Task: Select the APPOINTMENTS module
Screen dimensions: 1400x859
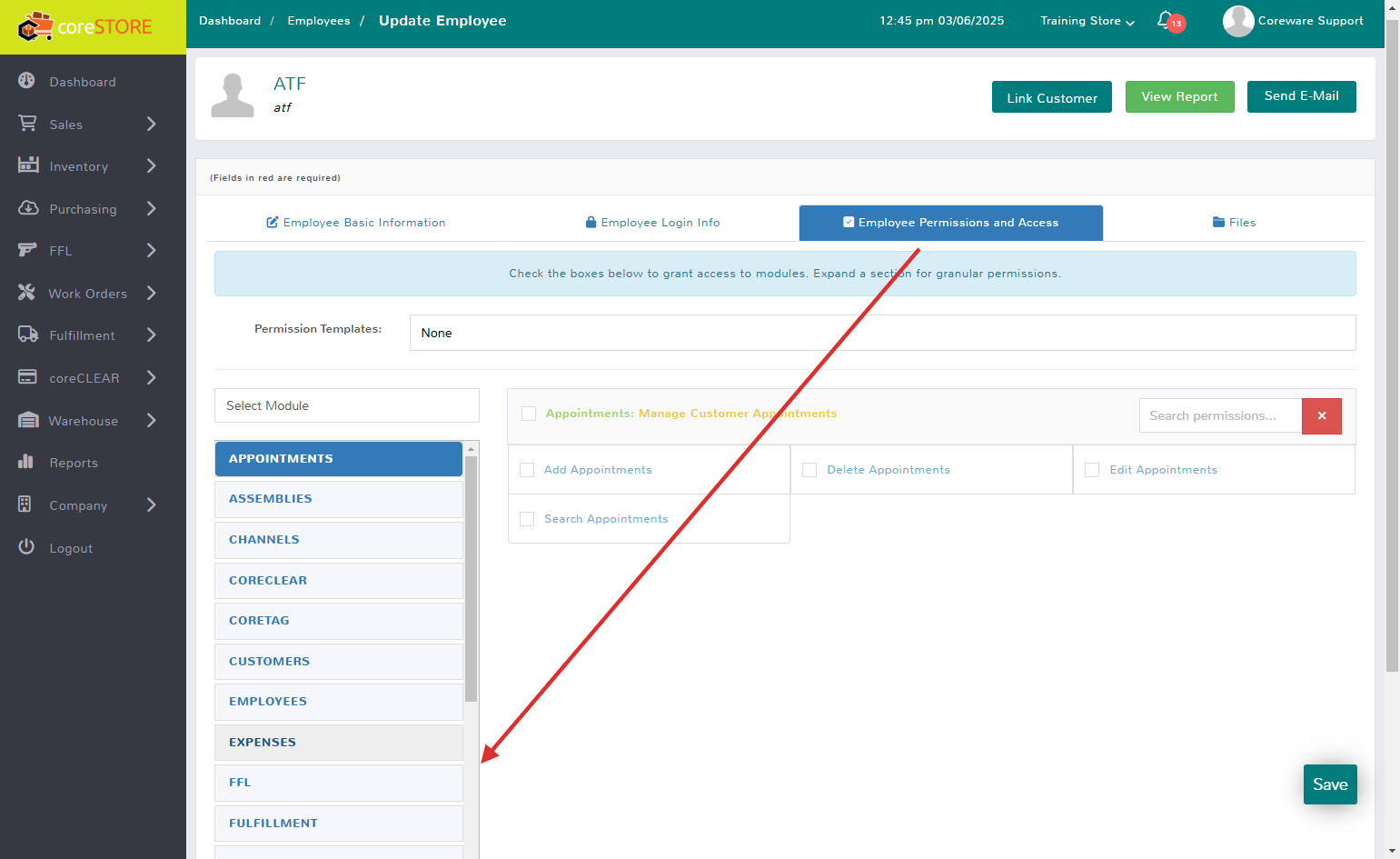Action: [x=339, y=459]
